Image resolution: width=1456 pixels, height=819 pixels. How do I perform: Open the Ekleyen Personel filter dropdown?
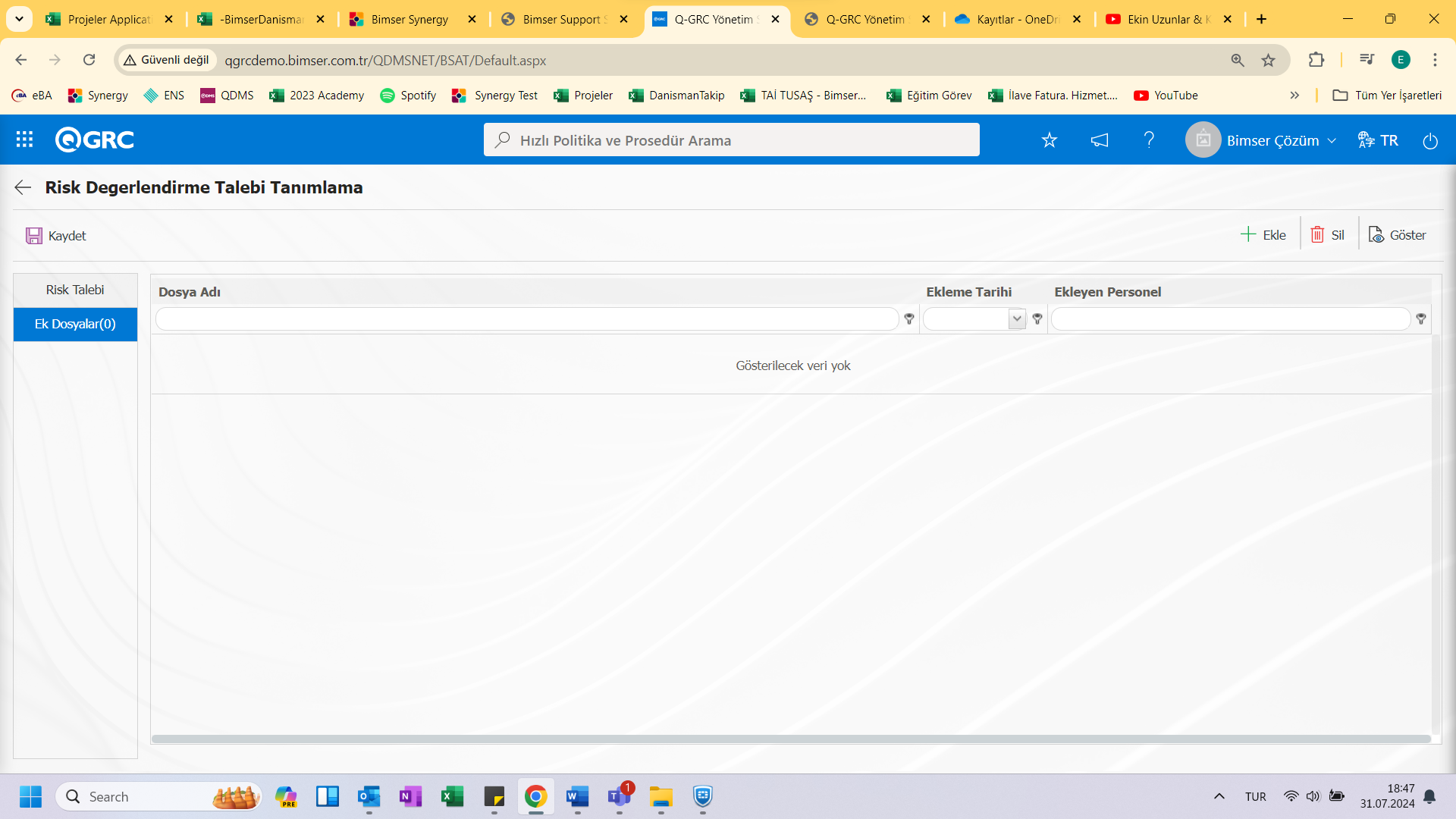[1421, 318]
